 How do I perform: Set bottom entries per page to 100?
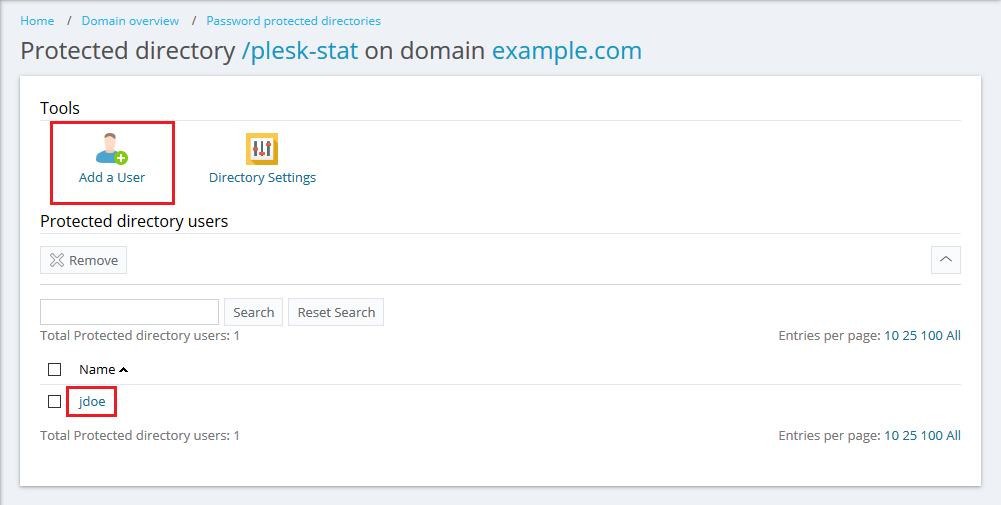pyautogui.click(x=931, y=436)
